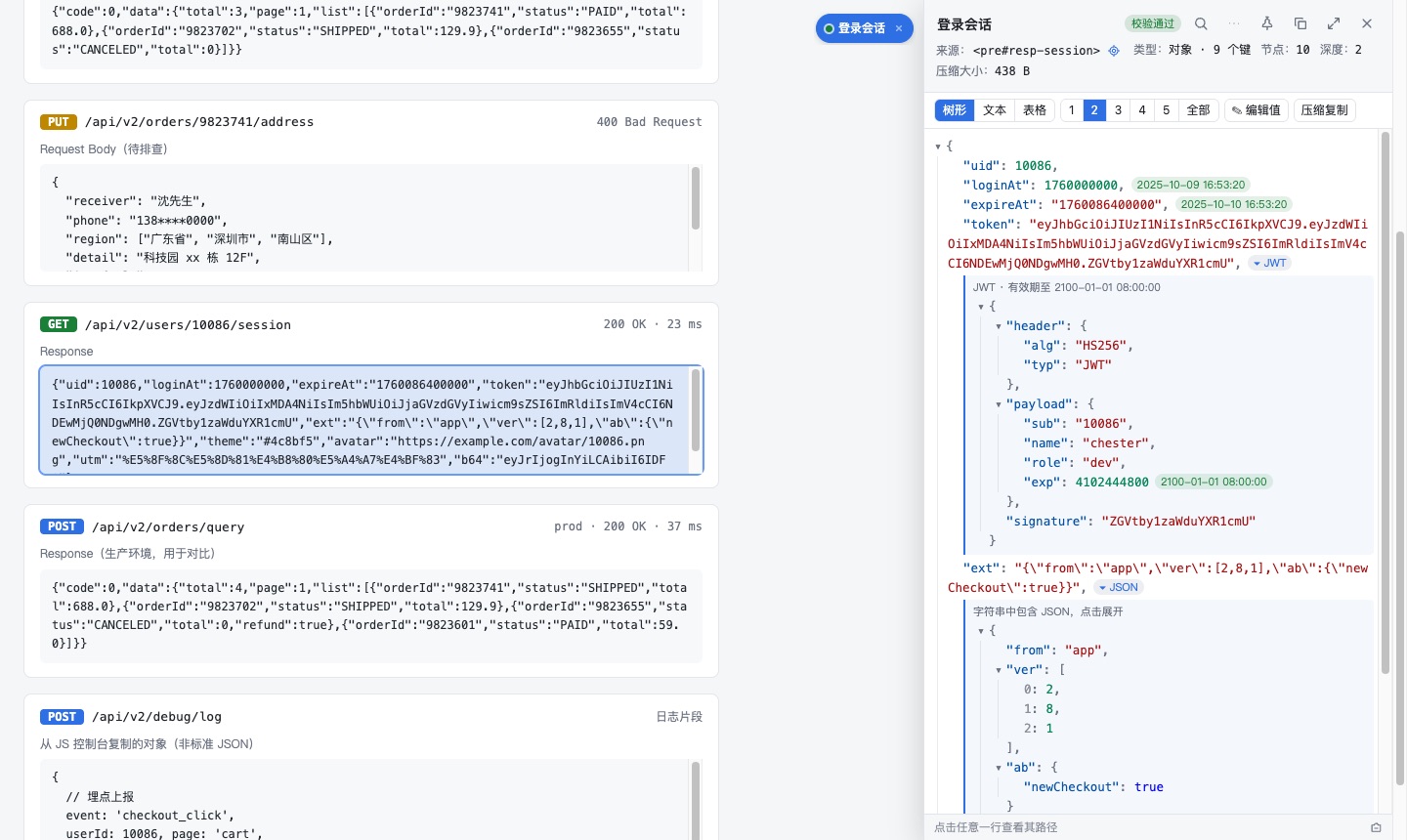This screenshot has width=1407, height=840.
Task: Collapse the root object triangle
Action: tap(938, 147)
